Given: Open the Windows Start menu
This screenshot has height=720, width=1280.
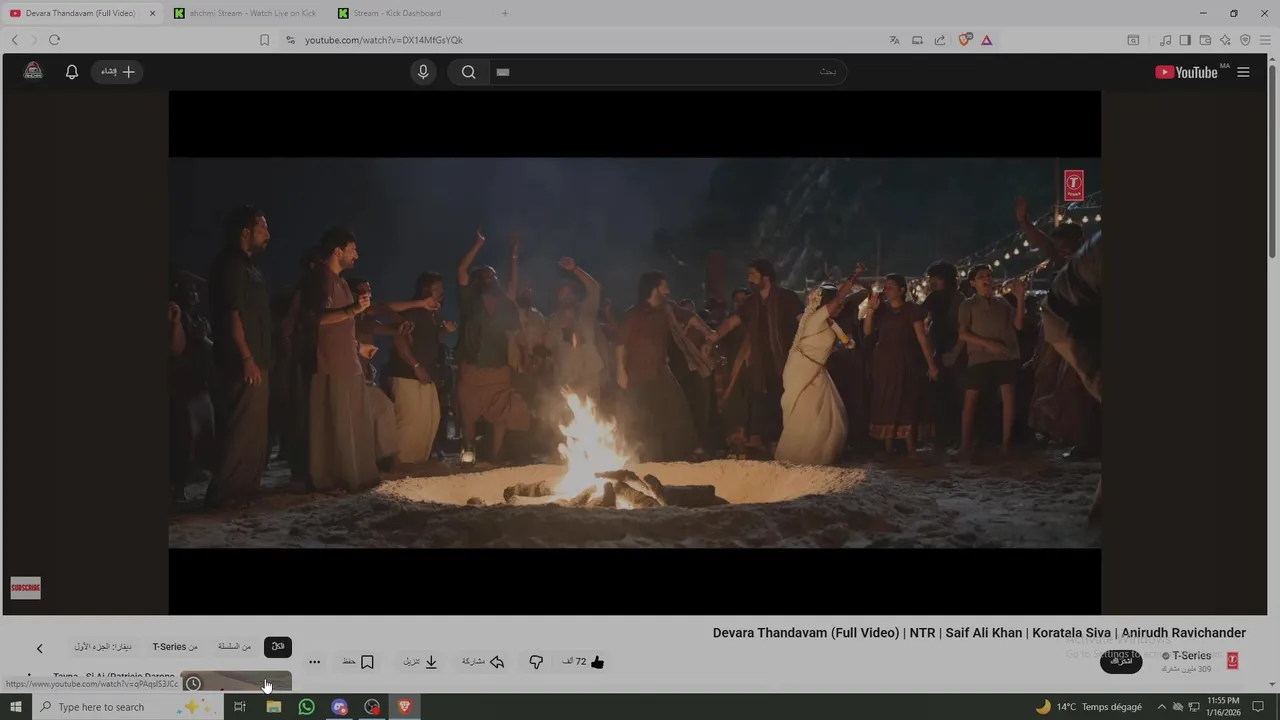Looking at the screenshot, I should click(x=15, y=707).
